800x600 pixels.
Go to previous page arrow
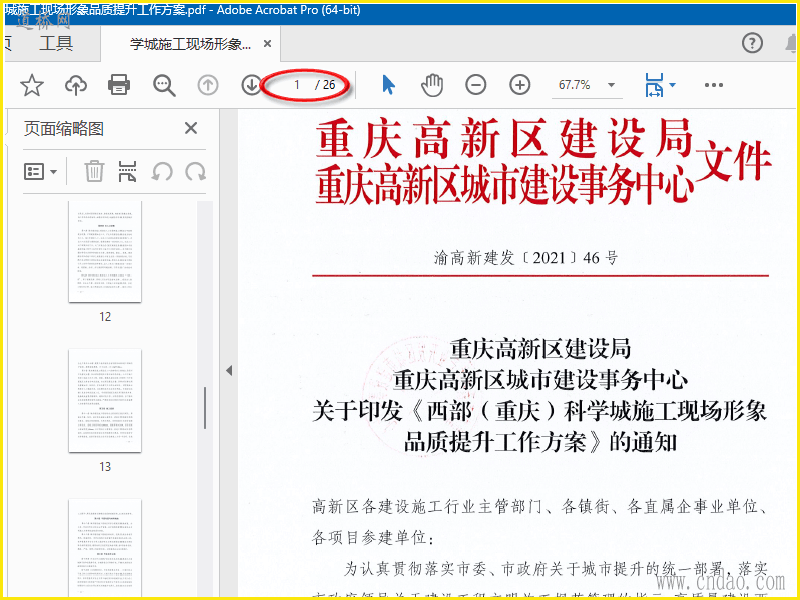[208, 85]
